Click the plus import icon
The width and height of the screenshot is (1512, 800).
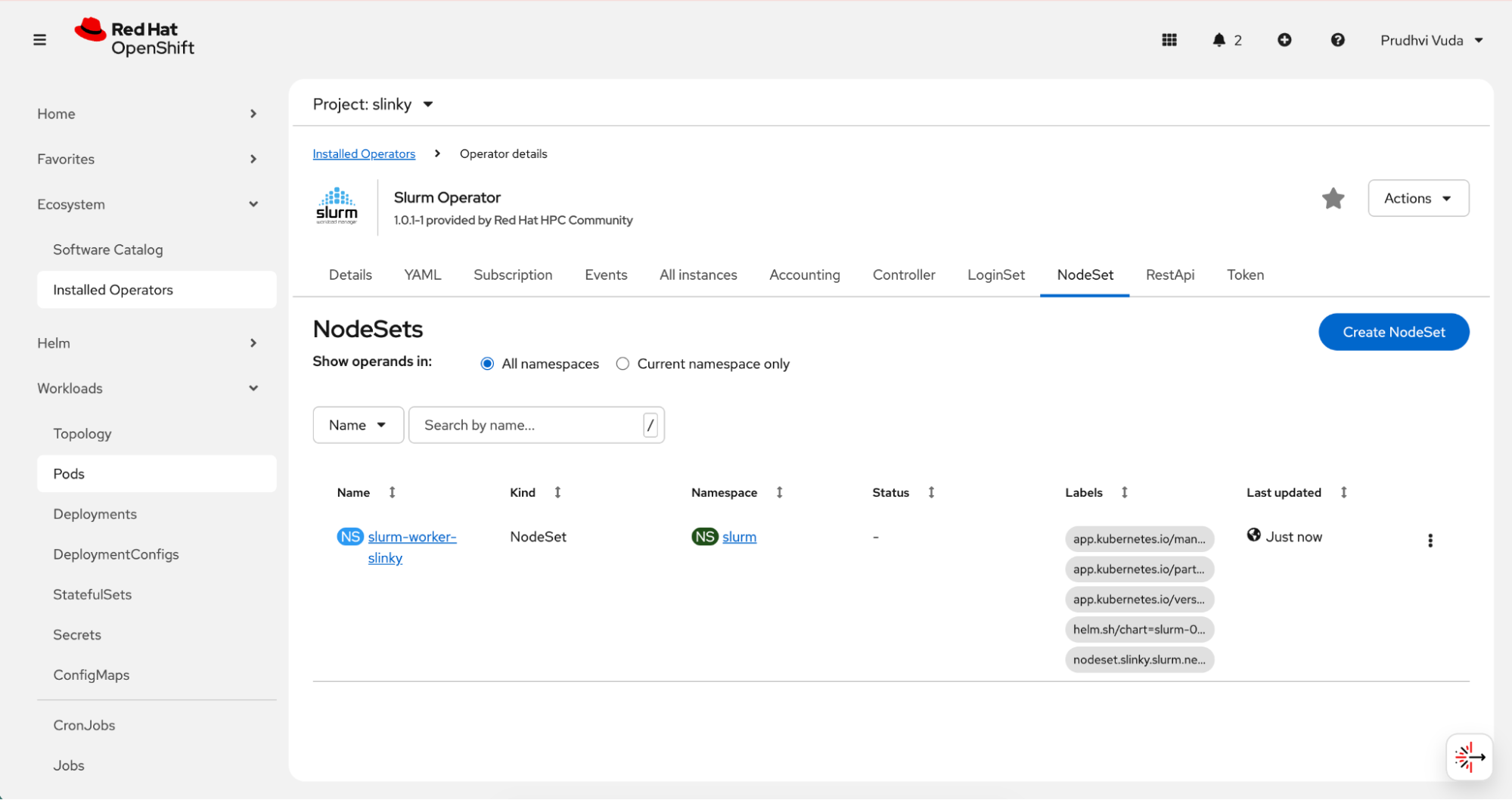pyautogui.click(x=1284, y=40)
